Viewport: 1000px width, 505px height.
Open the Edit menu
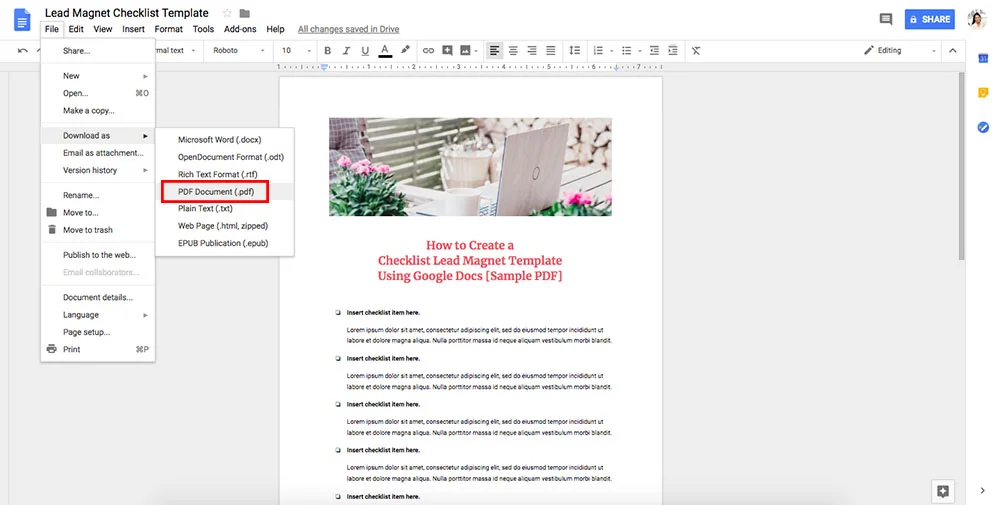[76, 29]
